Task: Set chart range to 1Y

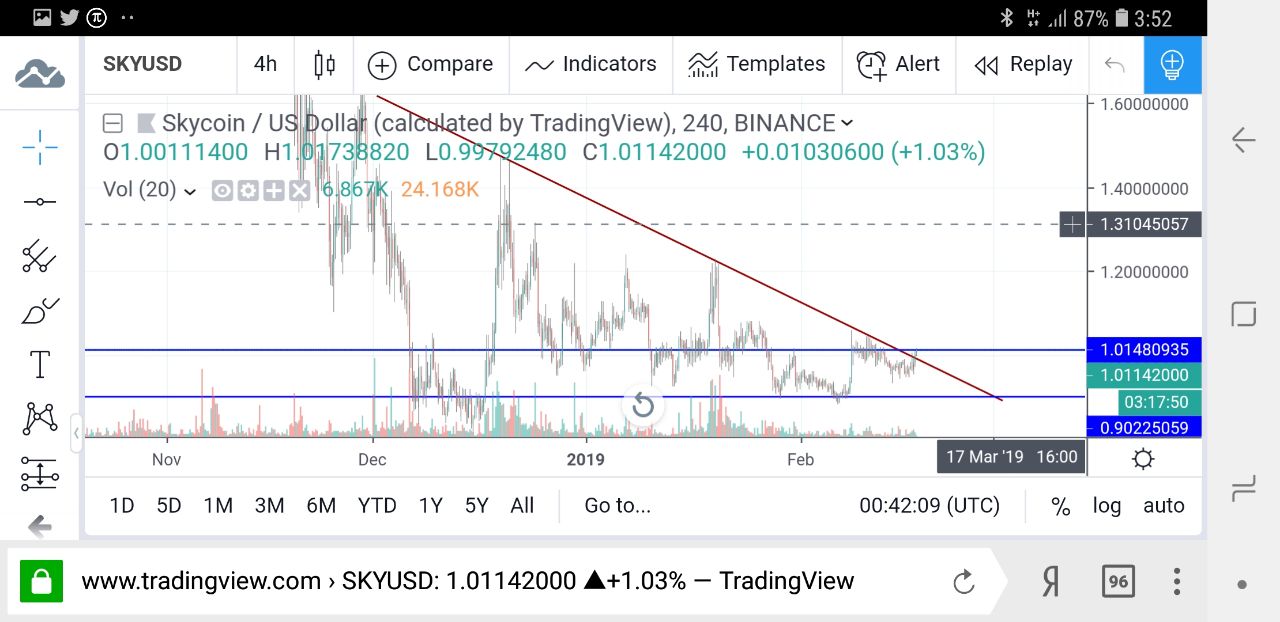Action: tap(430, 506)
